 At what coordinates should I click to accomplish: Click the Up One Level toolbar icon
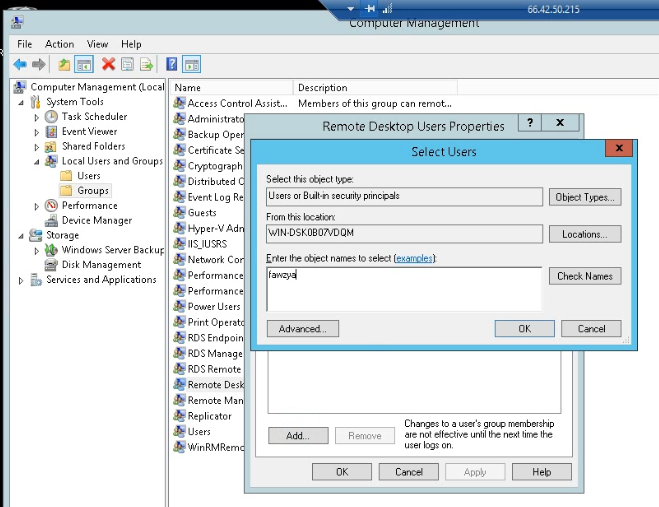[65, 64]
